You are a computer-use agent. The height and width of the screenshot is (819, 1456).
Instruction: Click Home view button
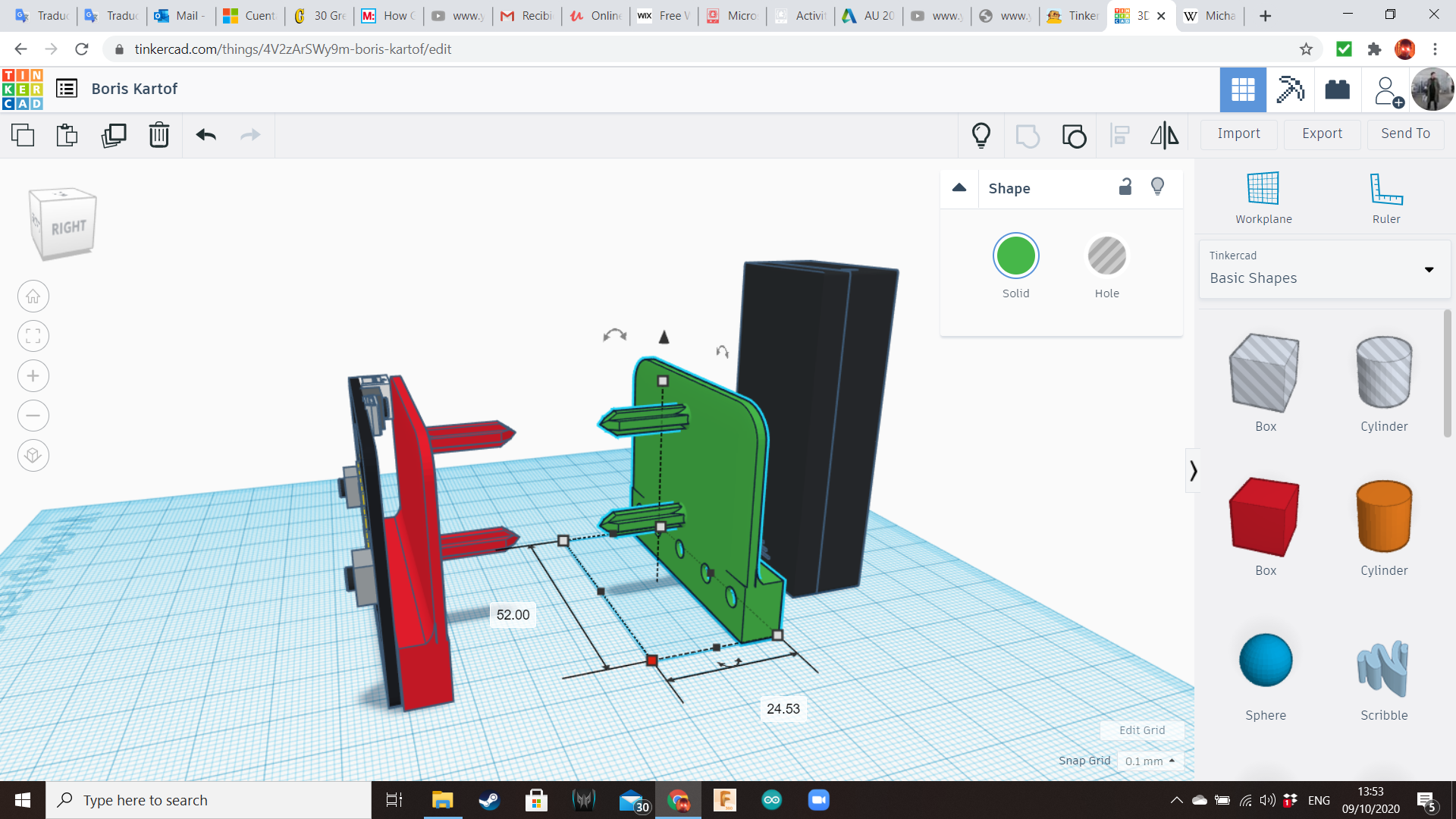pyautogui.click(x=33, y=297)
